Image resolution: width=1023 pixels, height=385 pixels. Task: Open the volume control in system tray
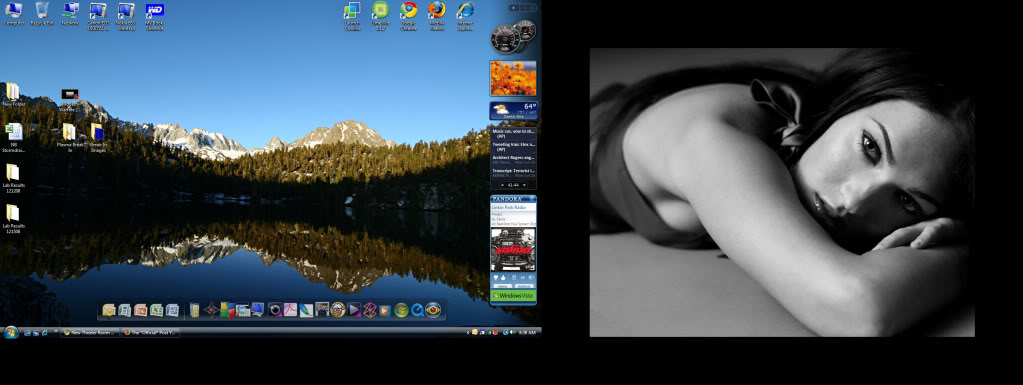coord(512,332)
